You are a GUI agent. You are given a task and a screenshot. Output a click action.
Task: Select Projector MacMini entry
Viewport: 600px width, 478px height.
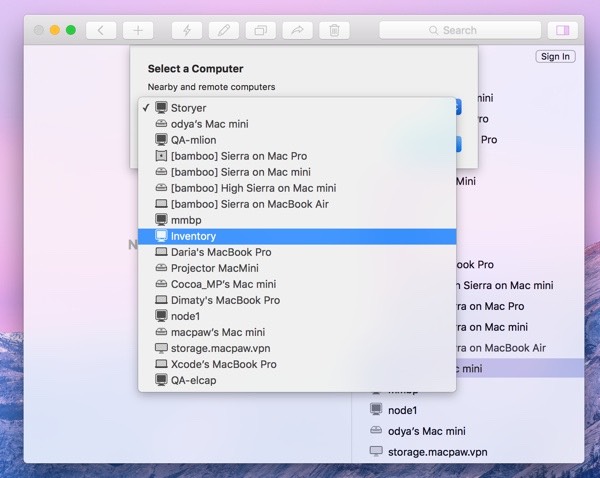(297, 268)
